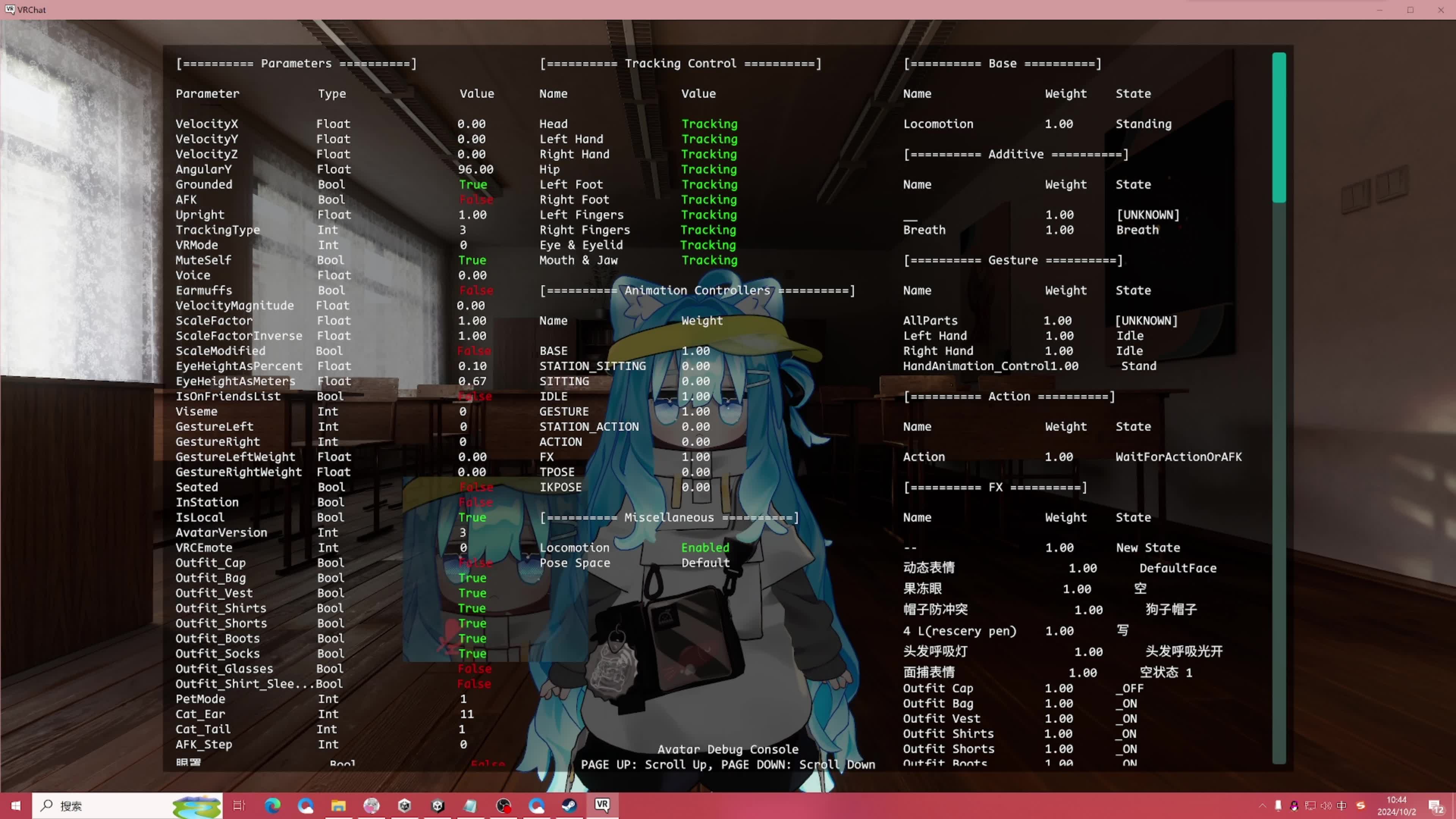
Task: Click the 'DefaultFace' state
Action: 1178,568
